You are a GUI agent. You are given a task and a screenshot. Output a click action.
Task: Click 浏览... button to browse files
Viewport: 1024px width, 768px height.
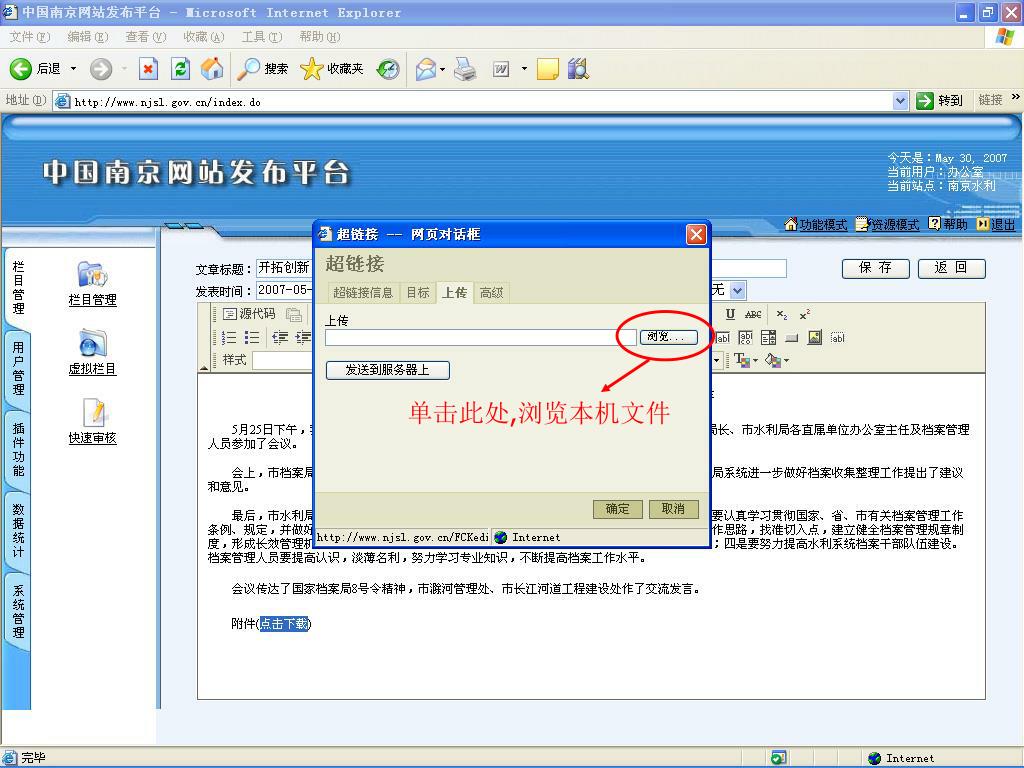[x=668, y=337]
